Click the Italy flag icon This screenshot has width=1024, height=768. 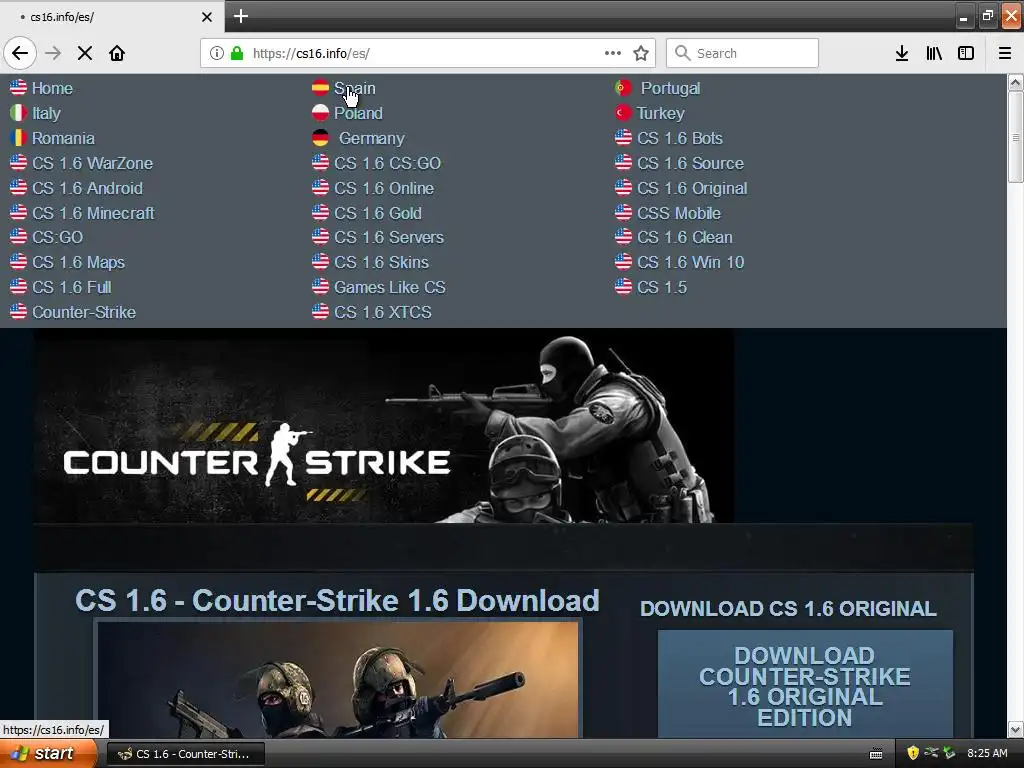point(18,113)
